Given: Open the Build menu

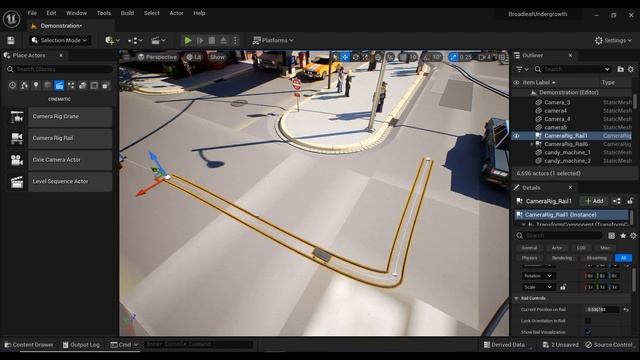Looking at the screenshot, I should (x=127, y=13).
